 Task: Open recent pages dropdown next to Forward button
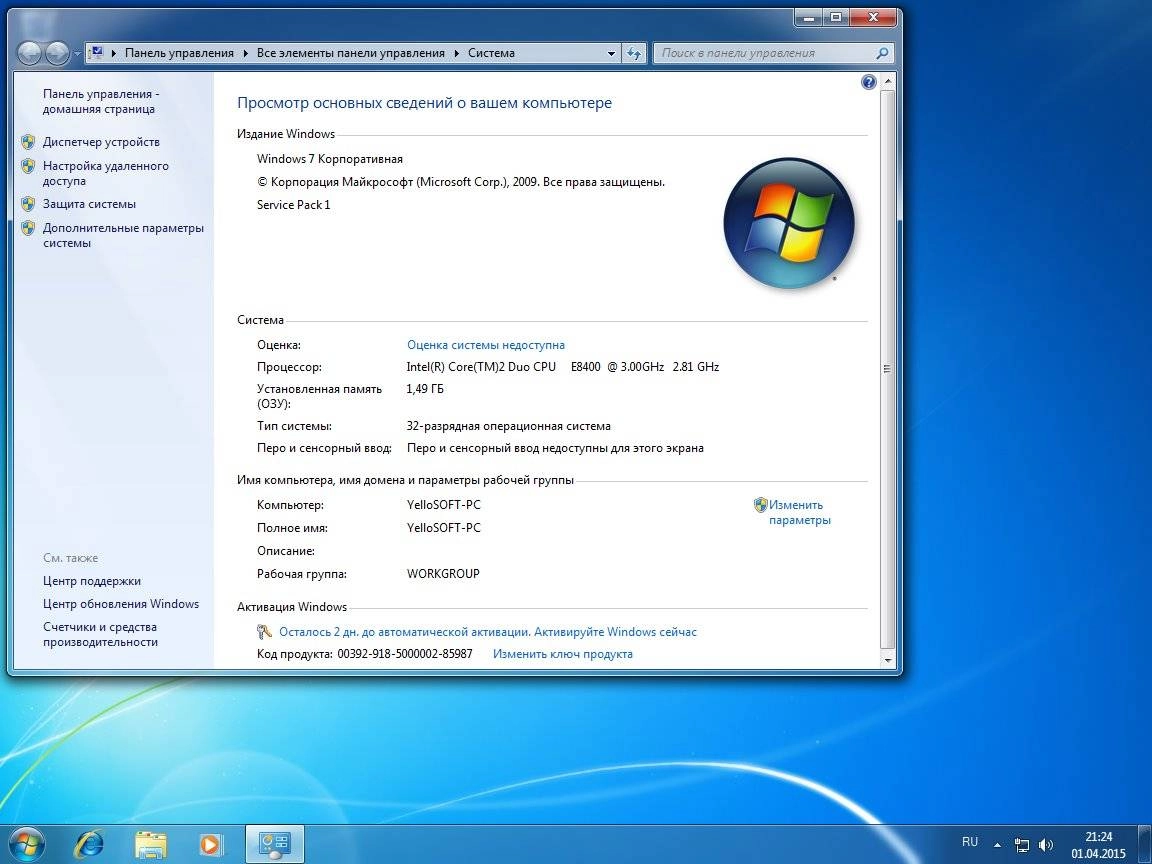[x=77, y=54]
